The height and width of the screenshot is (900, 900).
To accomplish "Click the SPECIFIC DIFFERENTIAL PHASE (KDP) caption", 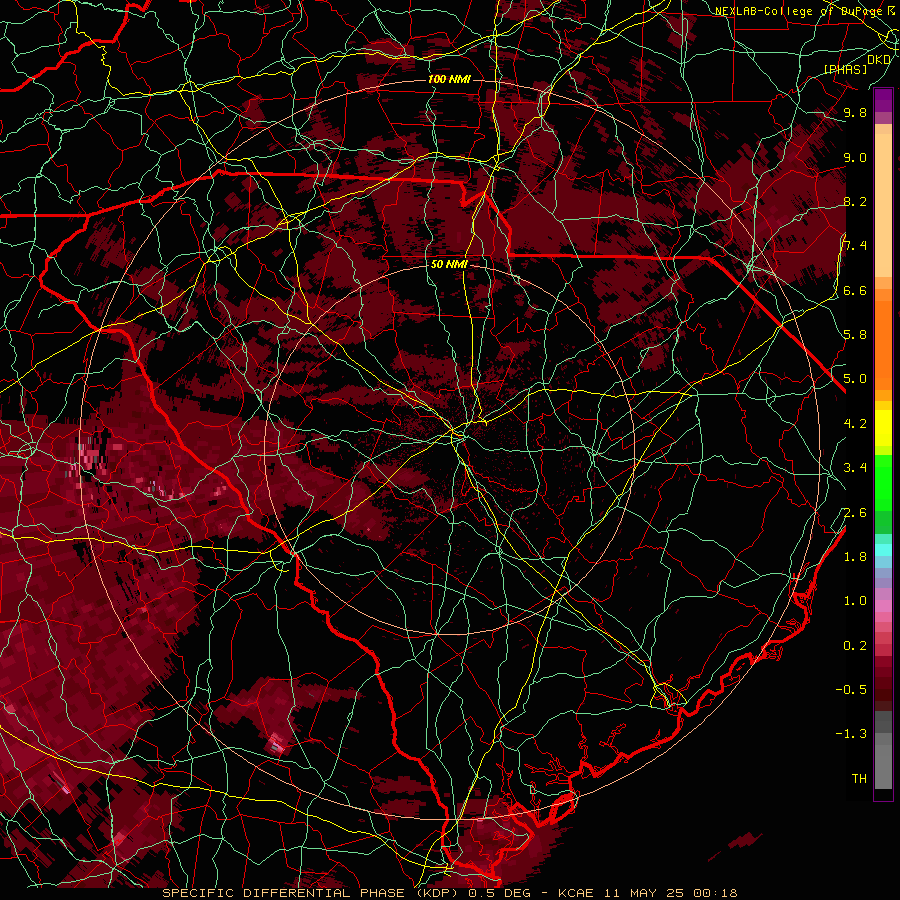I will click(312, 893).
